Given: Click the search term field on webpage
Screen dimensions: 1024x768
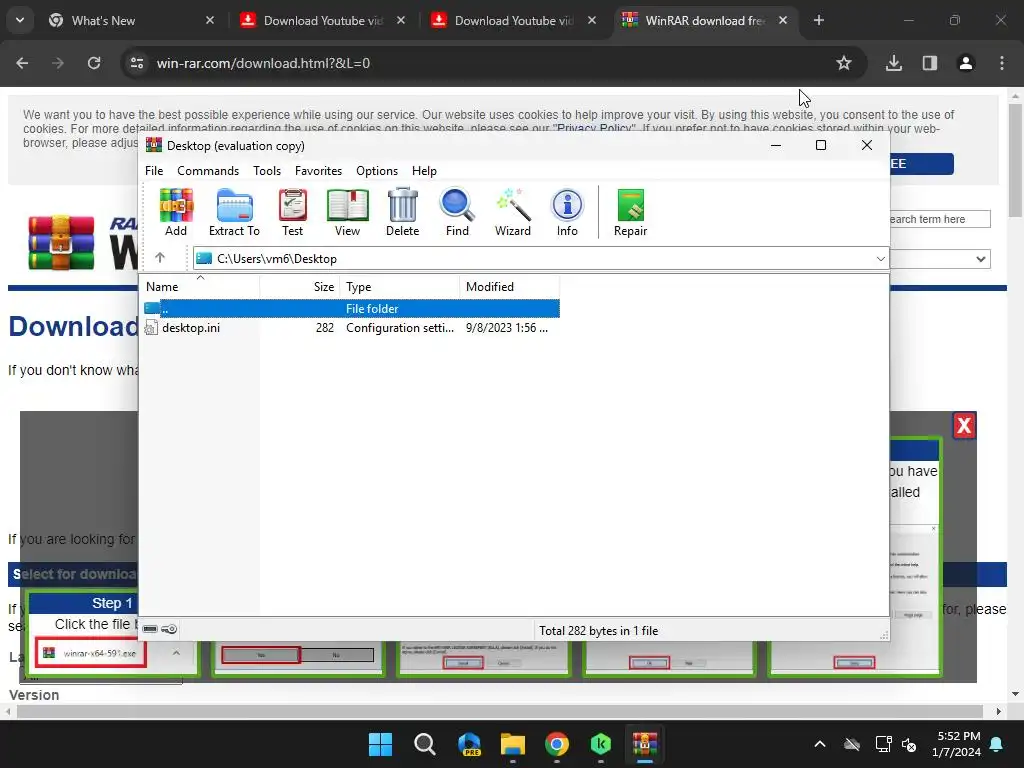Looking at the screenshot, I should tap(940, 219).
